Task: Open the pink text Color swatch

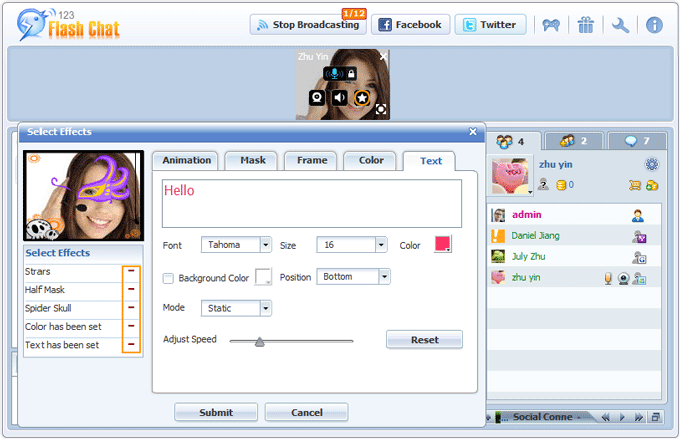Action: (442, 244)
